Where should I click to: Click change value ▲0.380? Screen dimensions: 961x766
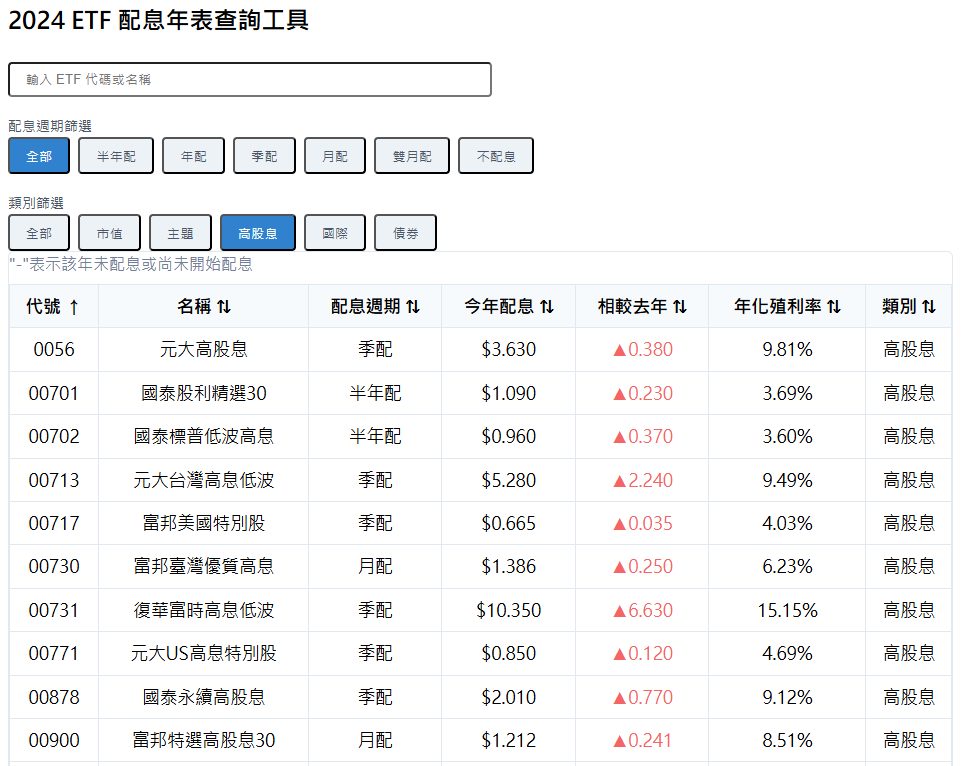click(x=642, y=349)
